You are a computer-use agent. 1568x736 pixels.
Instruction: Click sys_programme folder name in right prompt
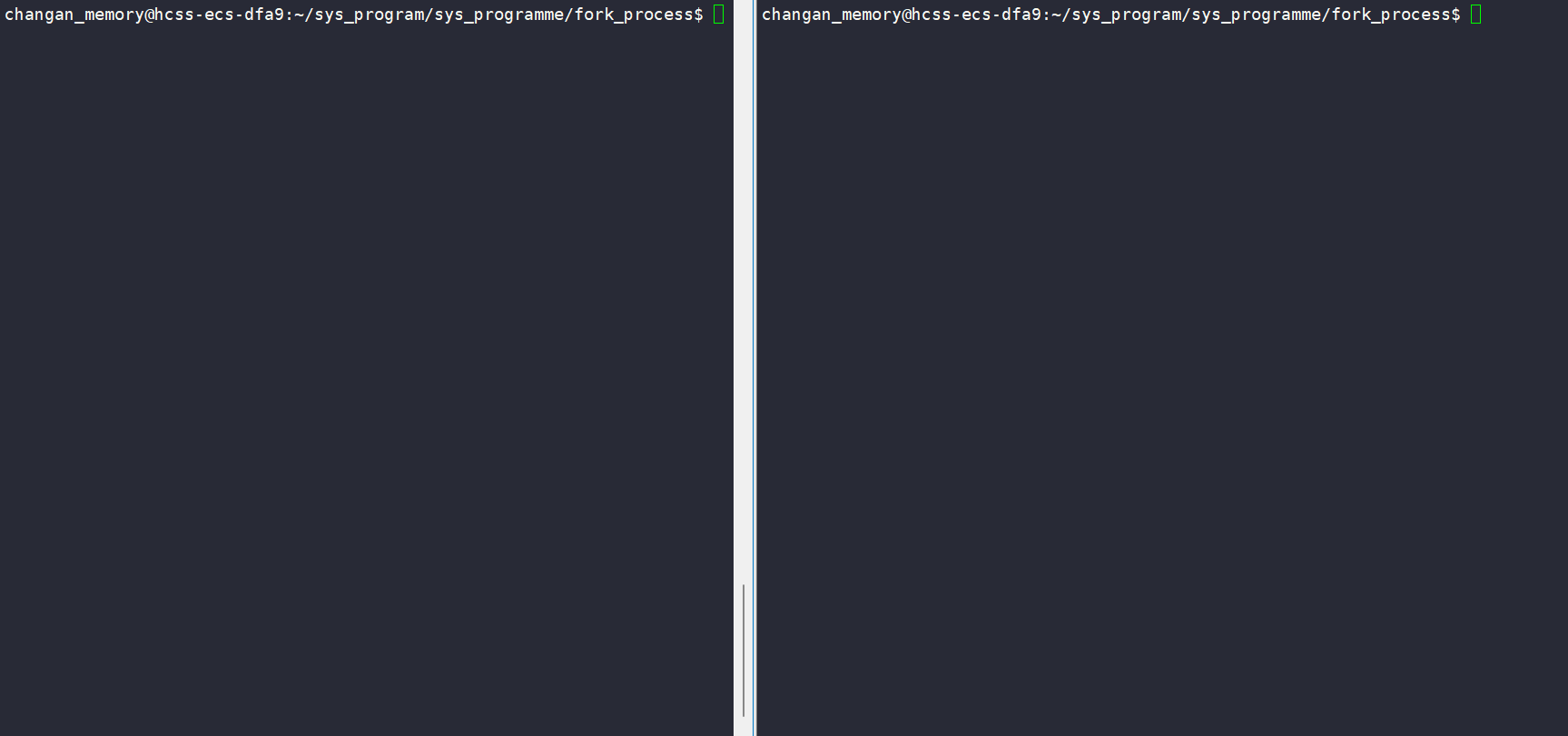(1256, 15)
